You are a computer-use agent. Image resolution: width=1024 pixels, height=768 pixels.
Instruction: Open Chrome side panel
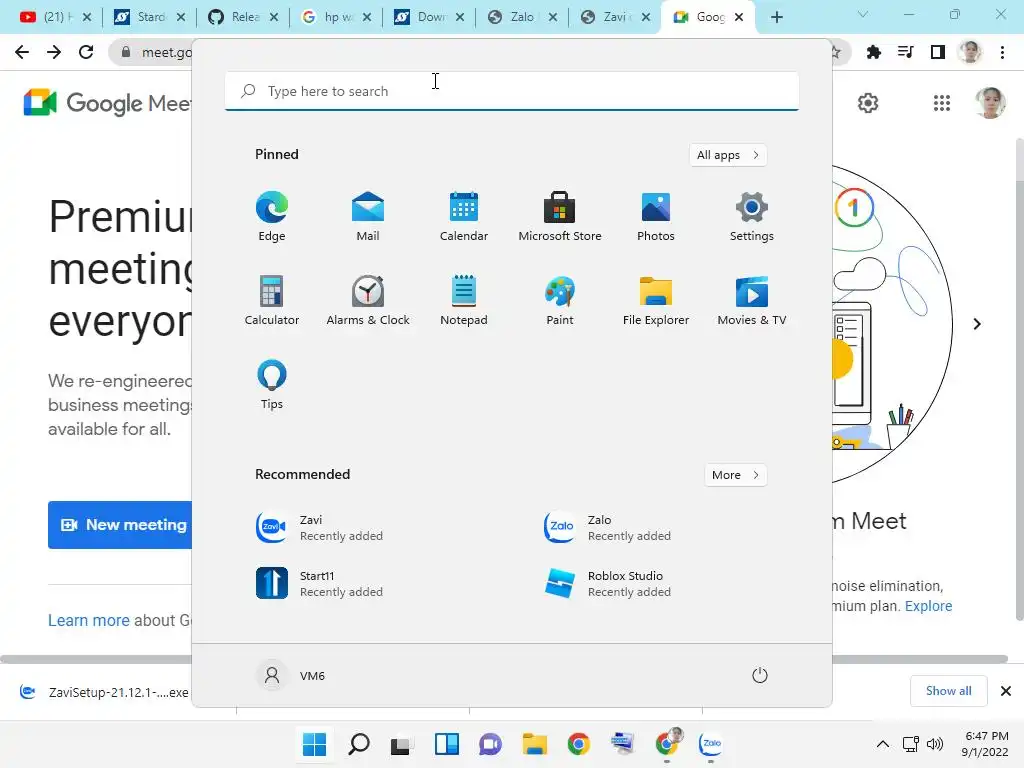[x=938, y=52]
